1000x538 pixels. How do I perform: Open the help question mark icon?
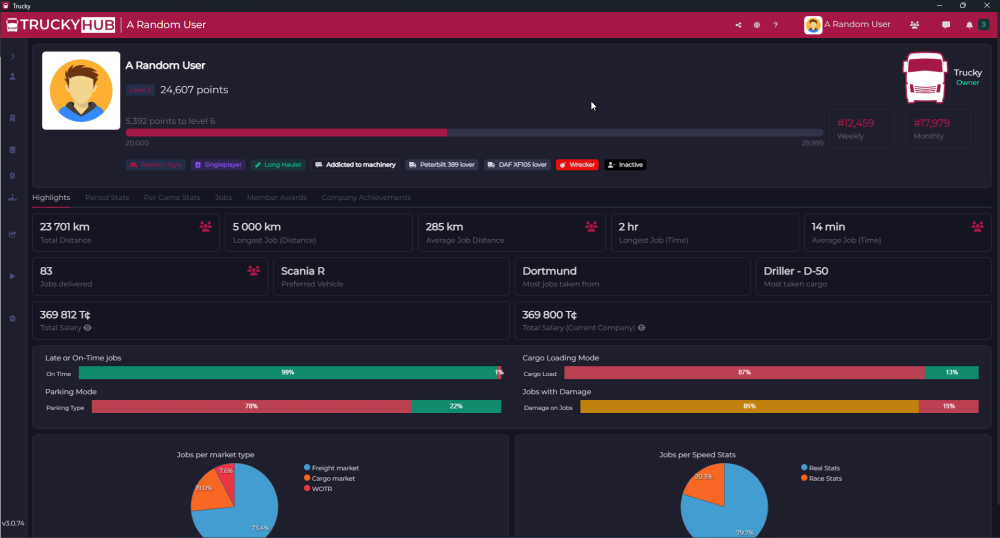click(x=776, y=25)
